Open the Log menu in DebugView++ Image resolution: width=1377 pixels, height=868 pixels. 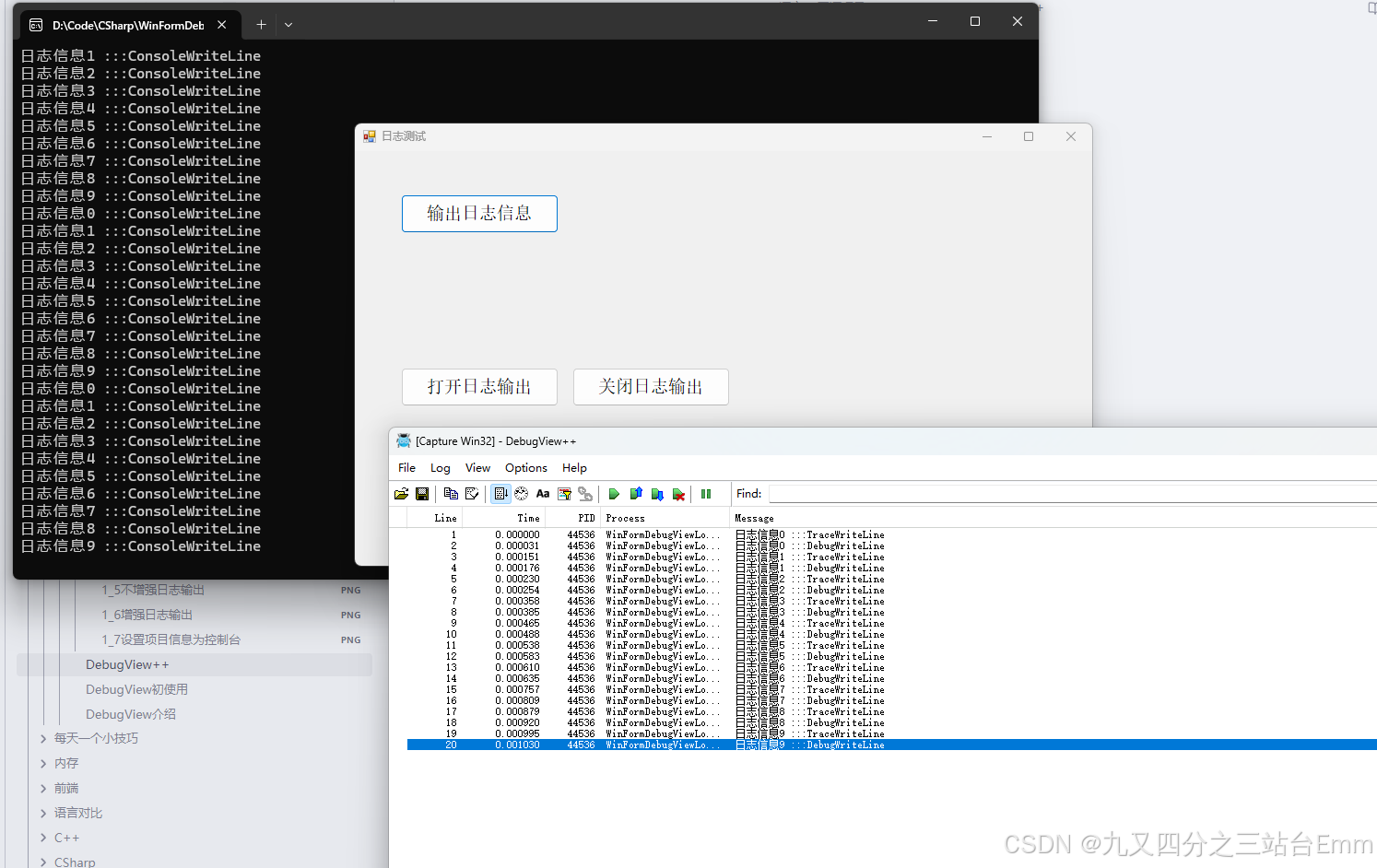tap(441, 468)
